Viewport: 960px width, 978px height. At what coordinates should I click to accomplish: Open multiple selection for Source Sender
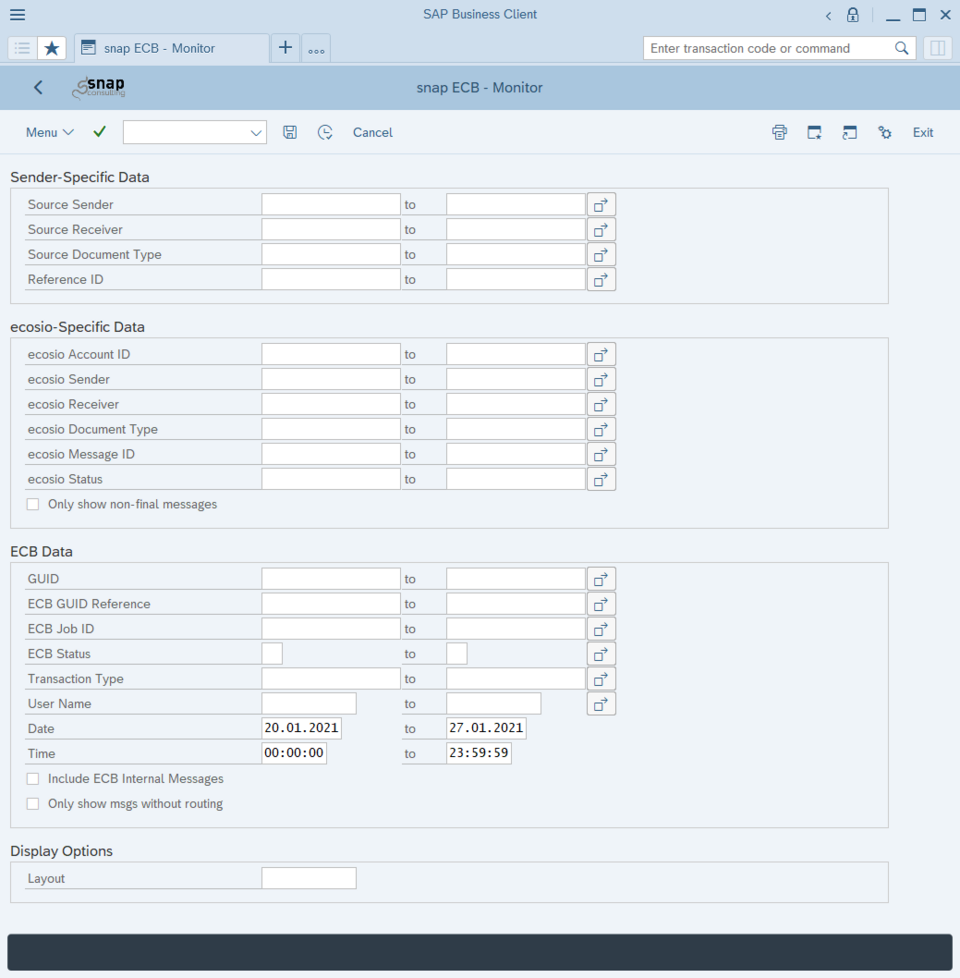point(601,205)
